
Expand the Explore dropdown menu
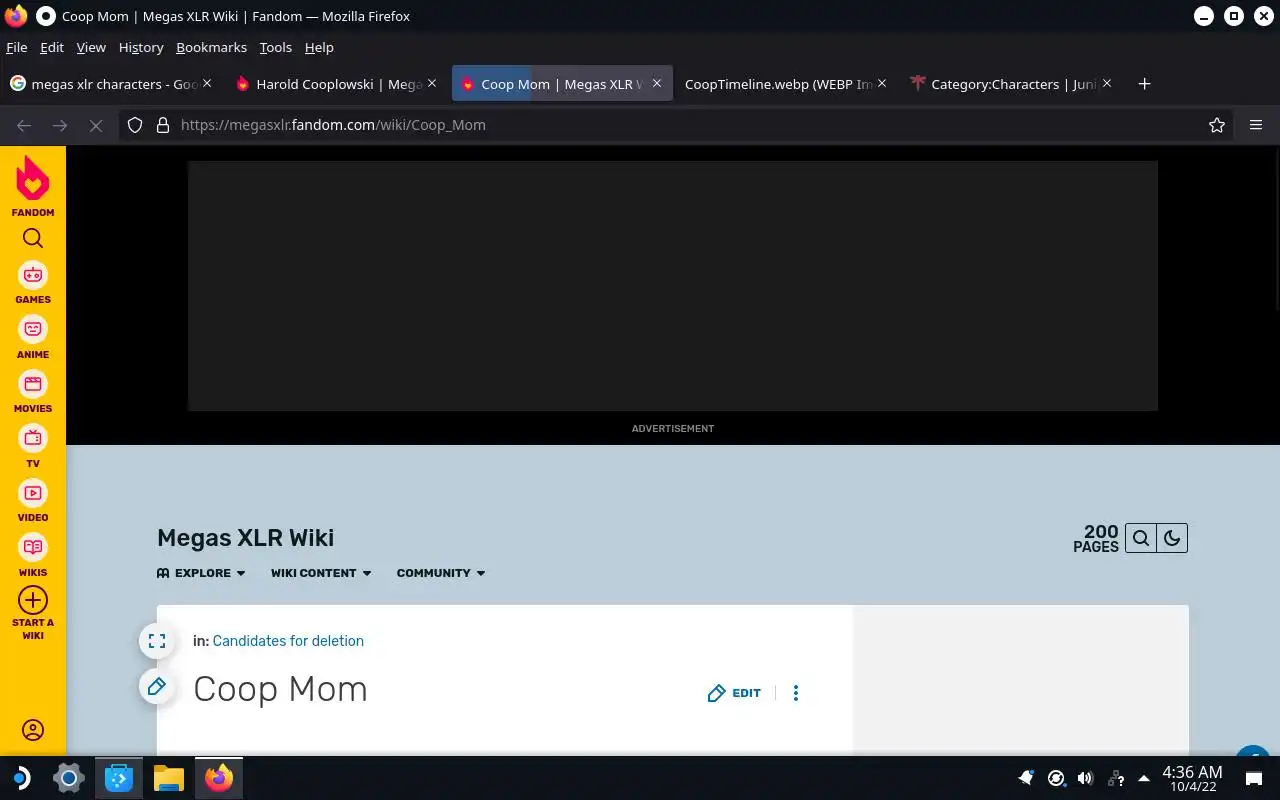click(201, 573)
